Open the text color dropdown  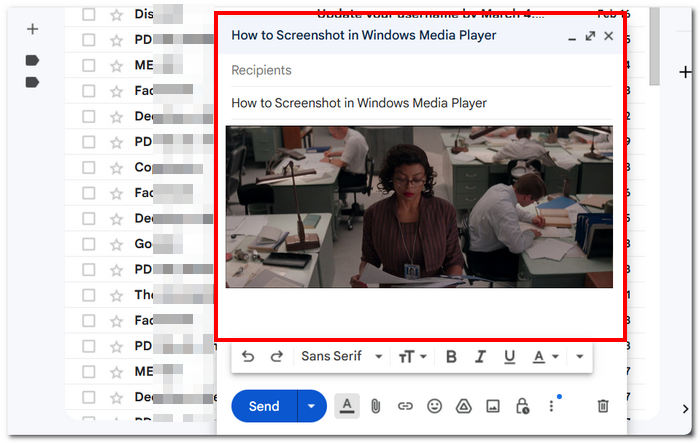[x=546, y=356]
